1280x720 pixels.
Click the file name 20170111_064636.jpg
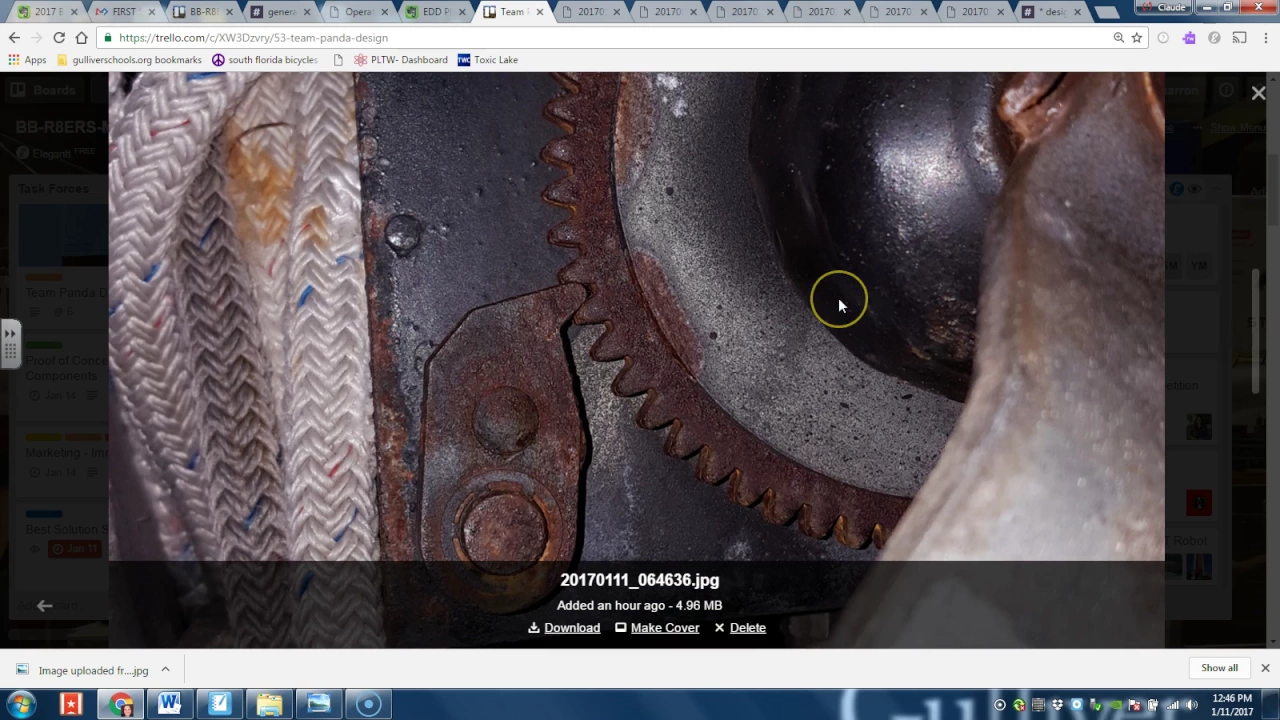639,580
